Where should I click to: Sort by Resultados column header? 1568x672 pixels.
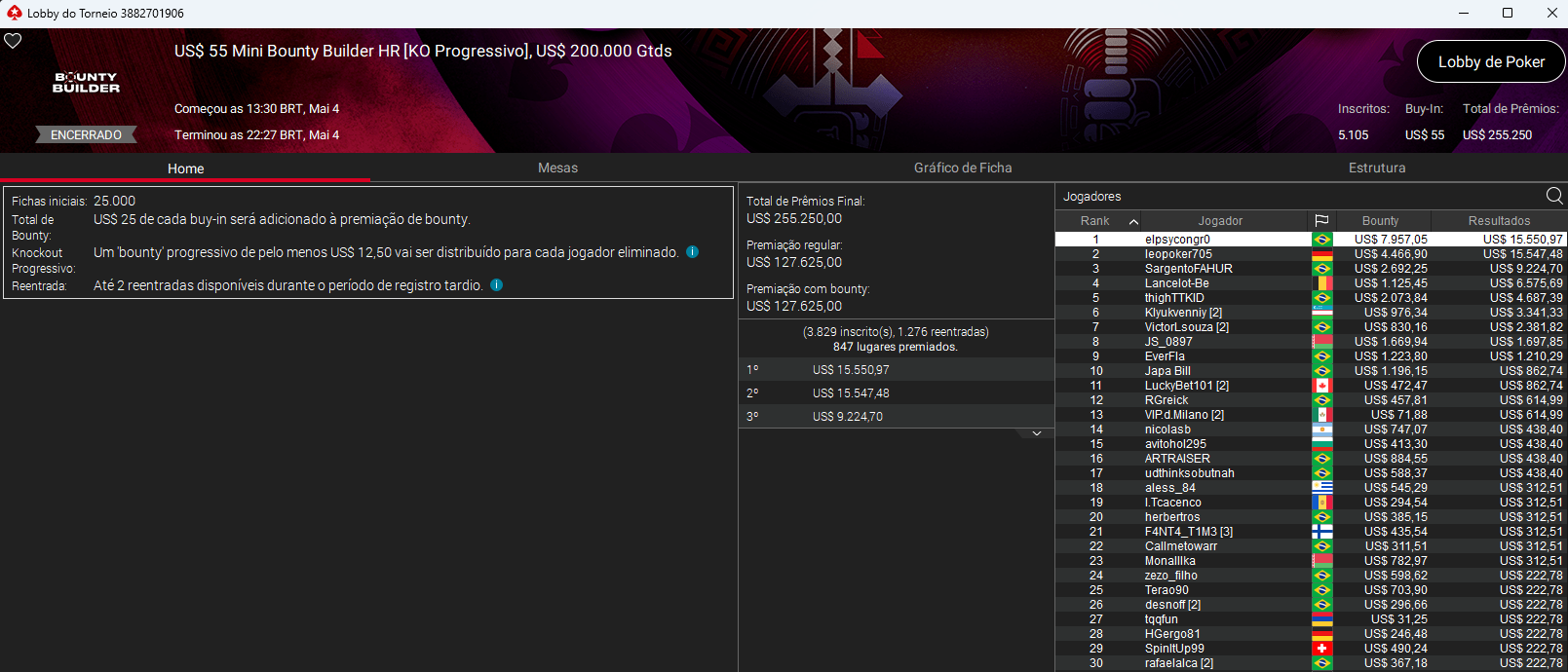click(1499, 221)
